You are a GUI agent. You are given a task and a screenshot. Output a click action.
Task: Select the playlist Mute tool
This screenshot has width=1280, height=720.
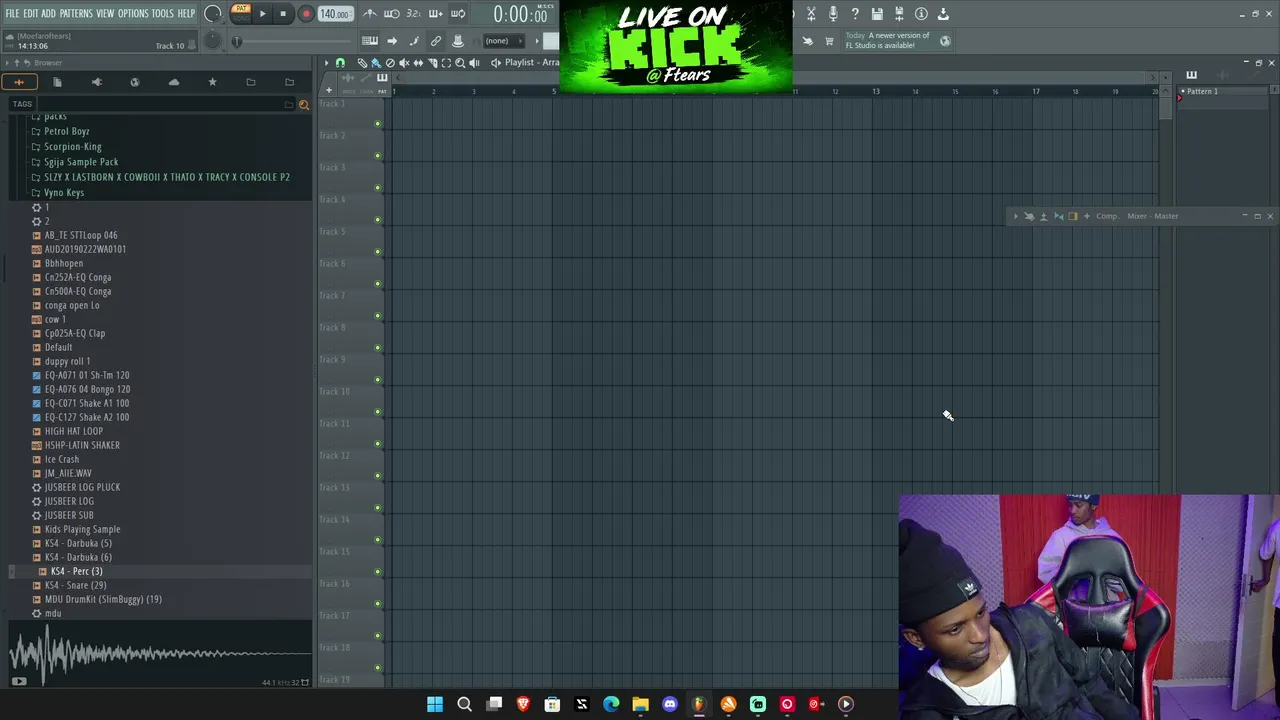(x=404, y=63)
